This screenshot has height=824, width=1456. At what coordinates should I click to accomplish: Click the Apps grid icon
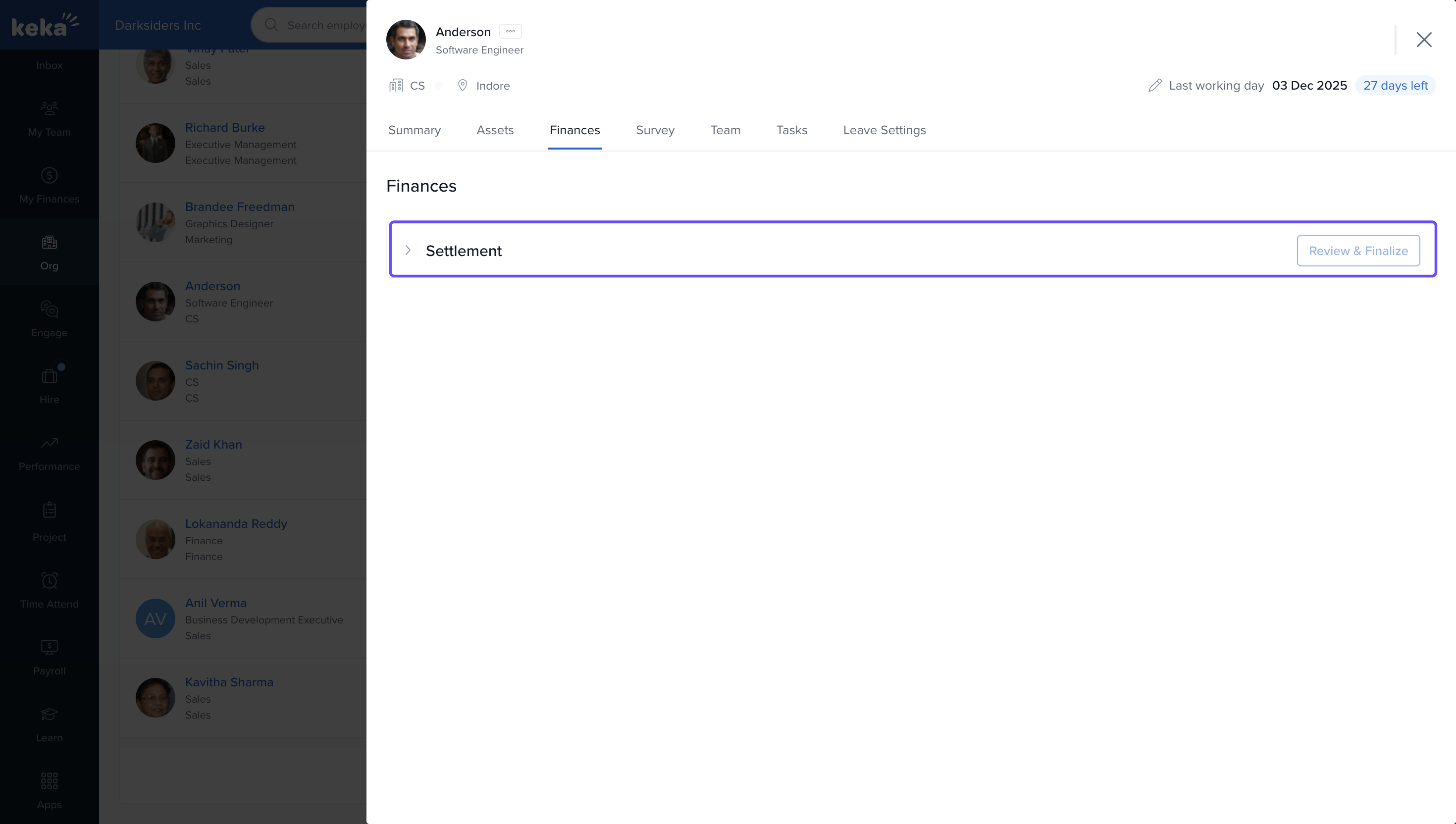(49, 781)
